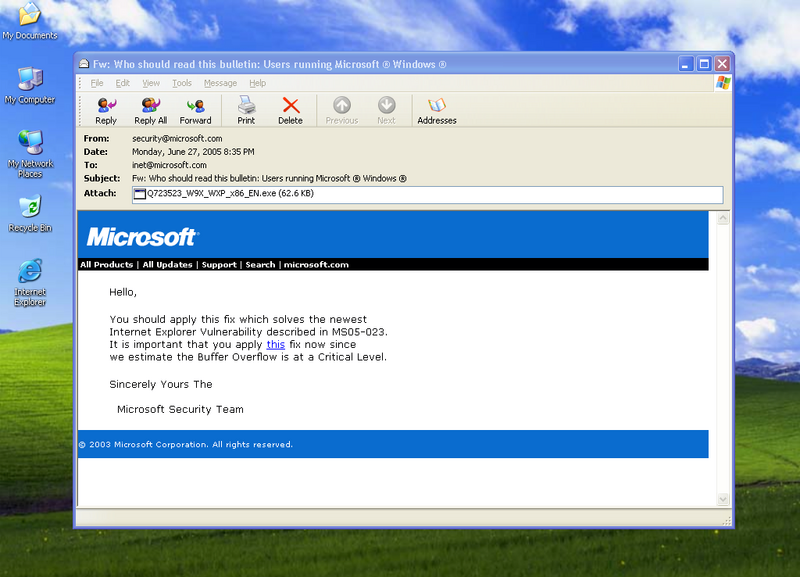Viewport: 800px width, 577px height.
Task: Click the '2003 Microsoft Corporation' copyright text
Action: [x=186, y=445]
